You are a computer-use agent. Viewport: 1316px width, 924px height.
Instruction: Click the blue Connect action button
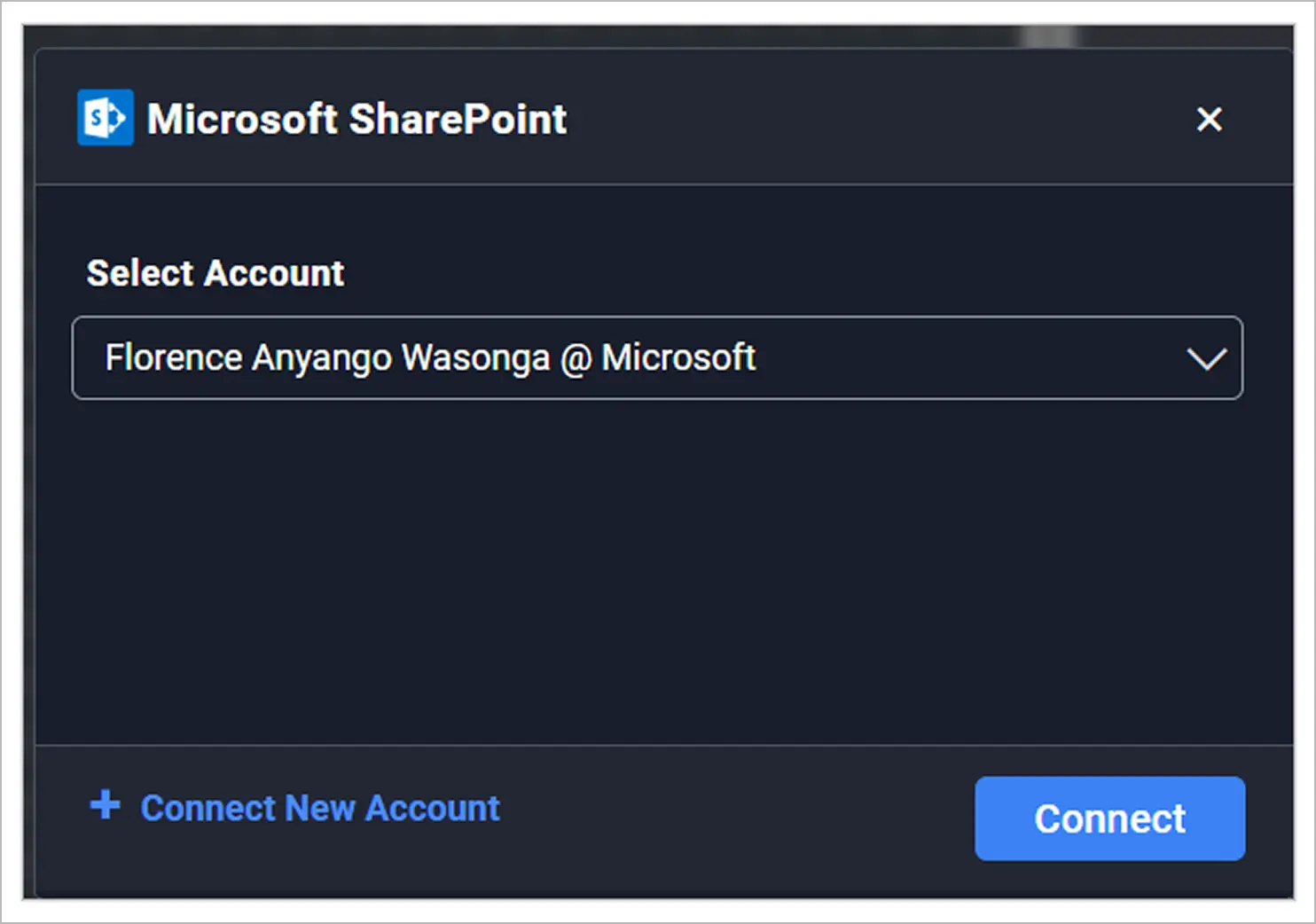click(1108, 818)
